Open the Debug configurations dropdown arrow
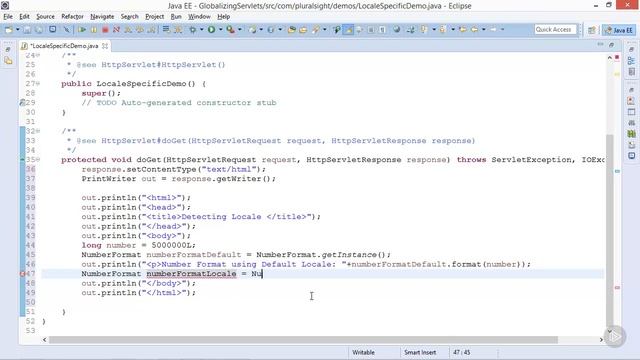 [201, 29]
